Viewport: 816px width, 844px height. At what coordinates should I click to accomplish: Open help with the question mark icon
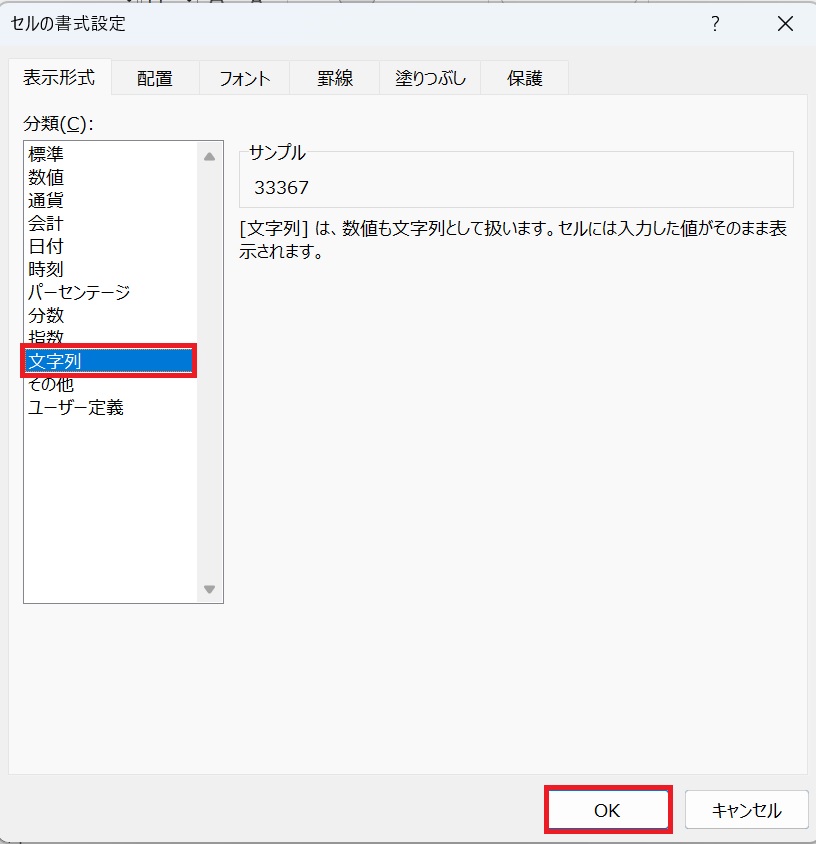715,24
